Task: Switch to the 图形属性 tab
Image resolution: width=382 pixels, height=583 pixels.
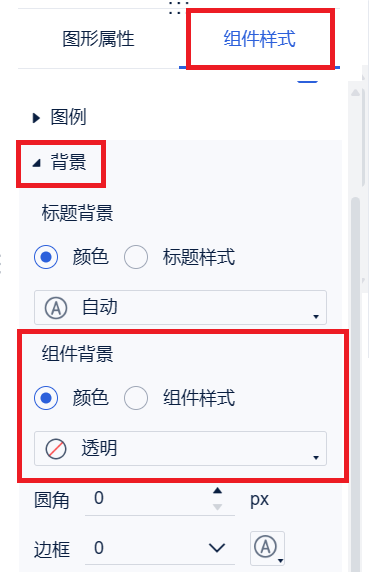Action: [x=98, y=39]
